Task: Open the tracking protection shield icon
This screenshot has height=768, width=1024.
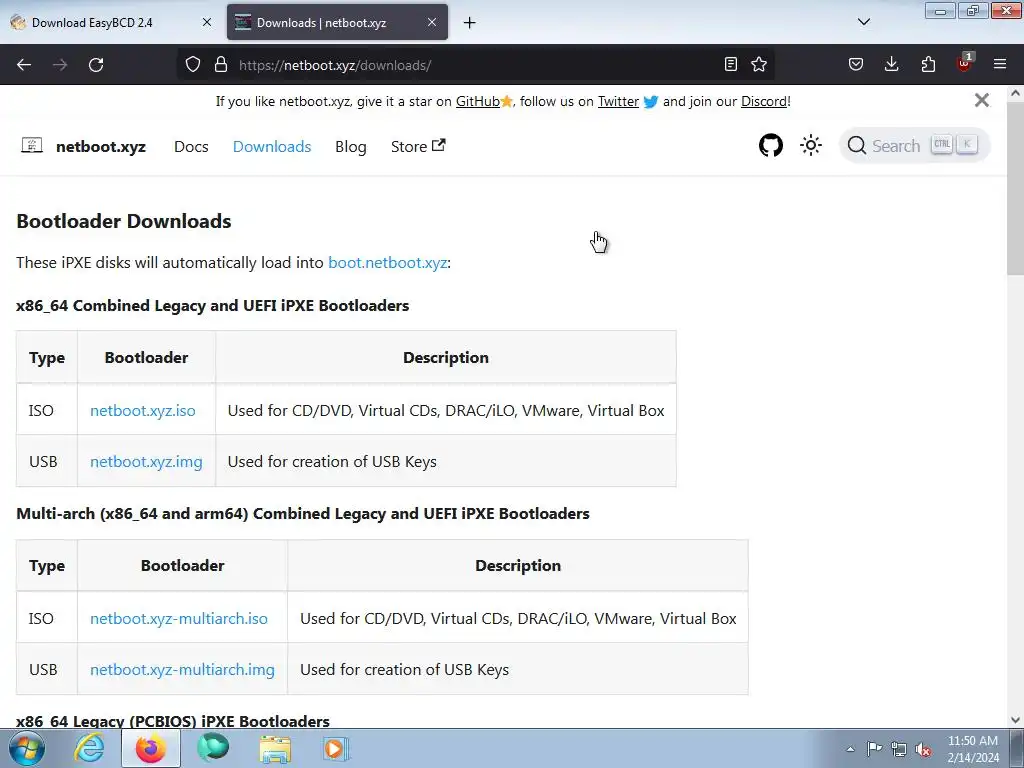Action: 193,64
